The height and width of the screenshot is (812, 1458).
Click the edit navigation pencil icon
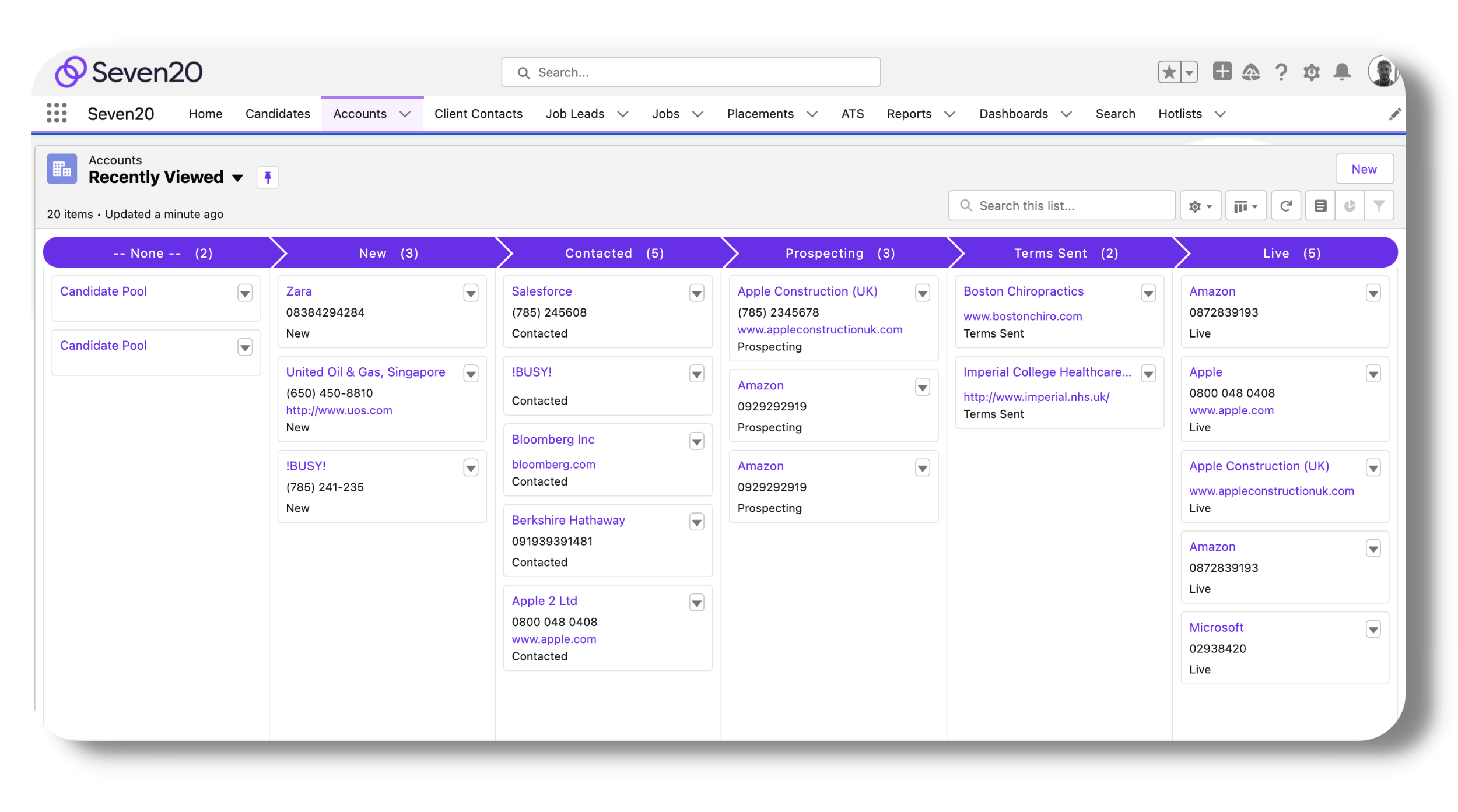(1394, 114)
